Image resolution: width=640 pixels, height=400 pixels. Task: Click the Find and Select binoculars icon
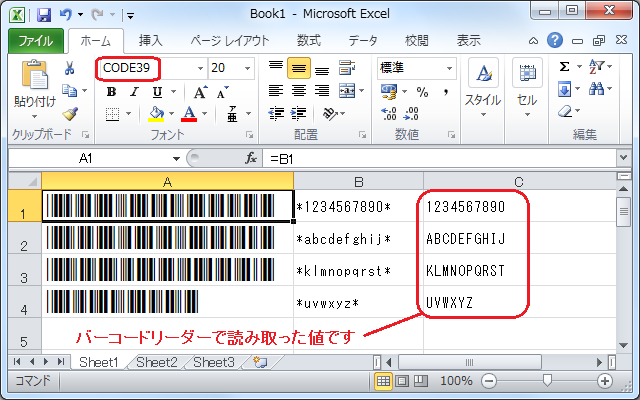[x=596, y=89]
